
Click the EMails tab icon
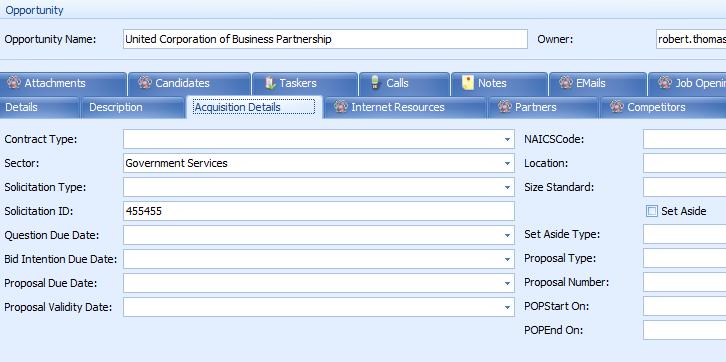tap(565, 83)
